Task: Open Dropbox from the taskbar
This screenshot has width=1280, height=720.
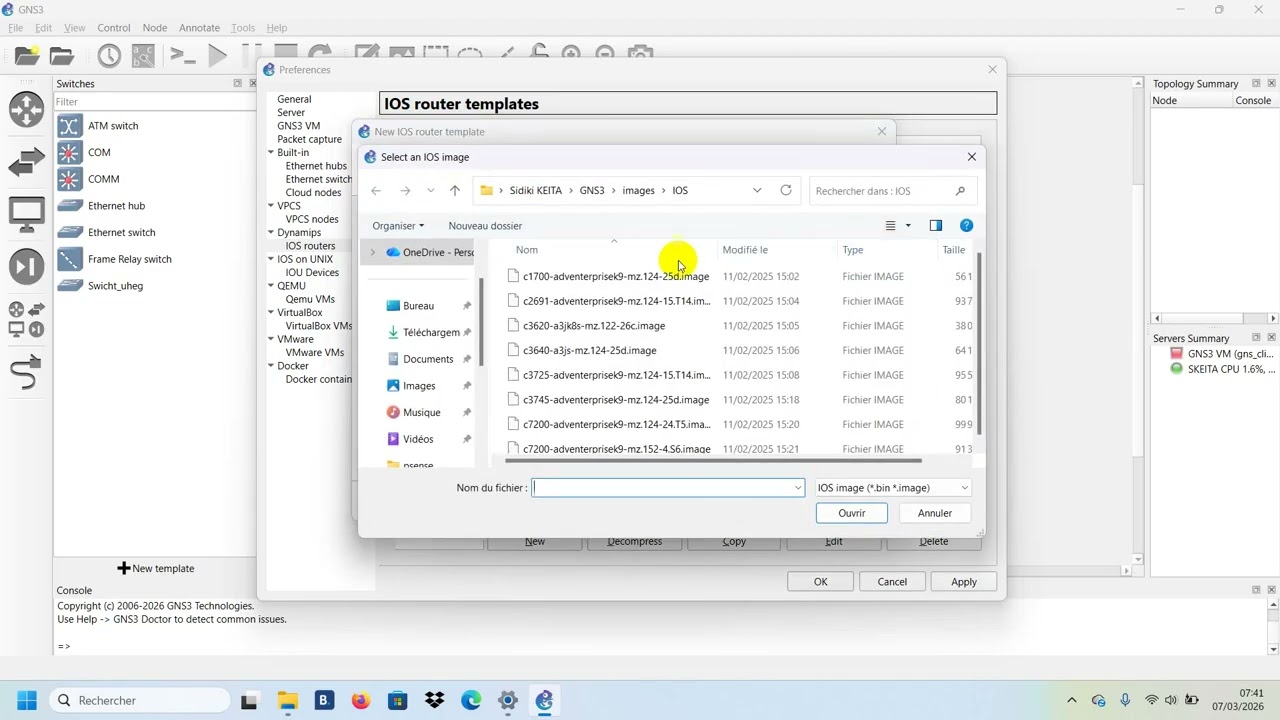Action: [434, 701]
